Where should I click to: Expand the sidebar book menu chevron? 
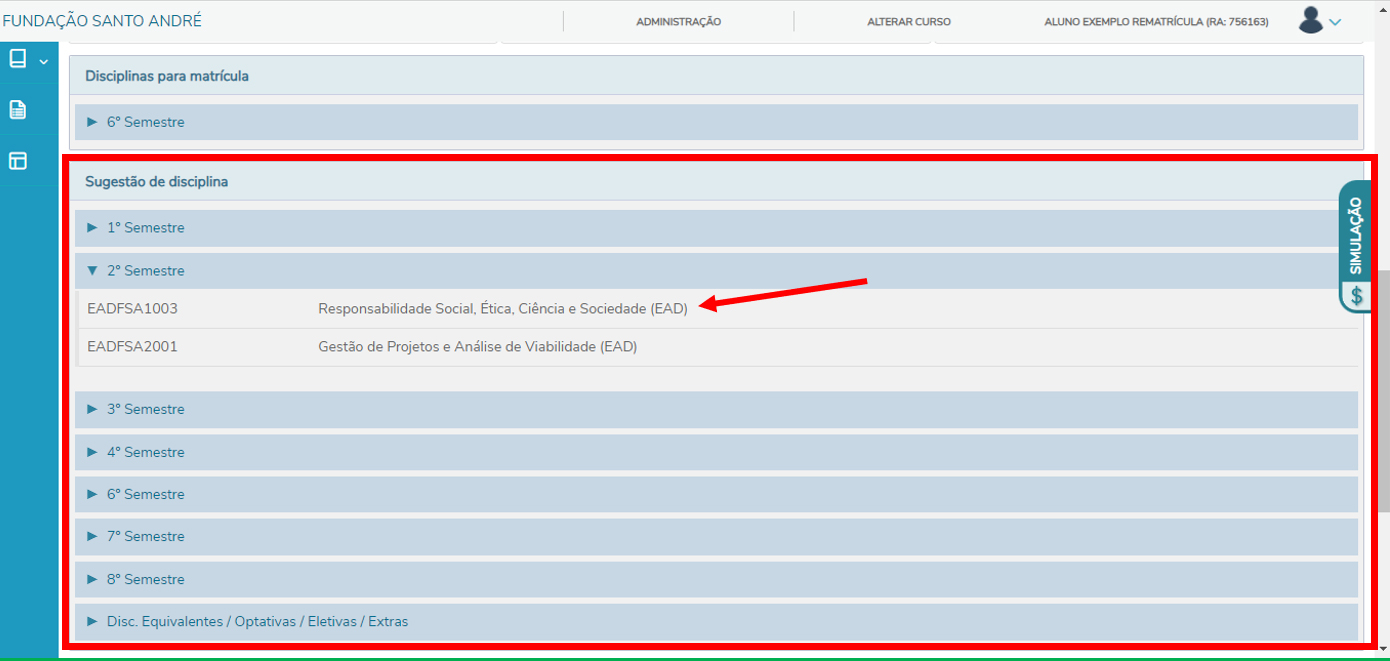[43, 61]
